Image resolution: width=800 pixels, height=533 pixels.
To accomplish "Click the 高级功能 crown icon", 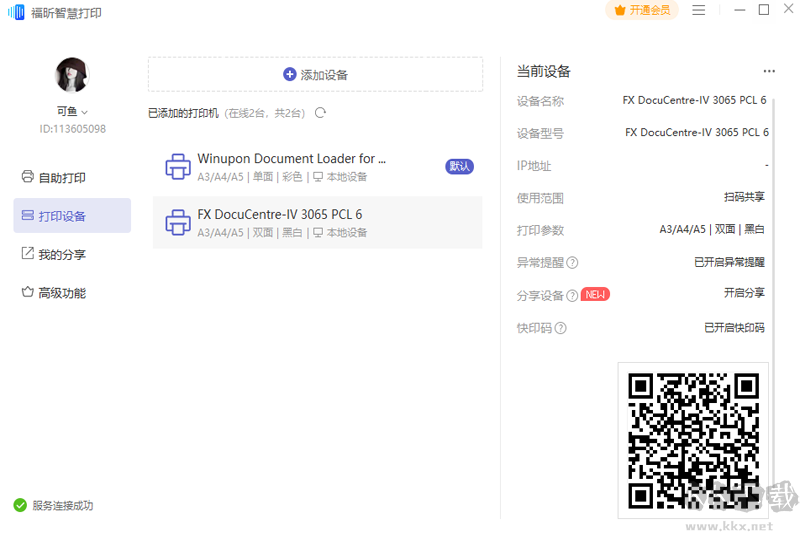I will [x=28, y=292].
